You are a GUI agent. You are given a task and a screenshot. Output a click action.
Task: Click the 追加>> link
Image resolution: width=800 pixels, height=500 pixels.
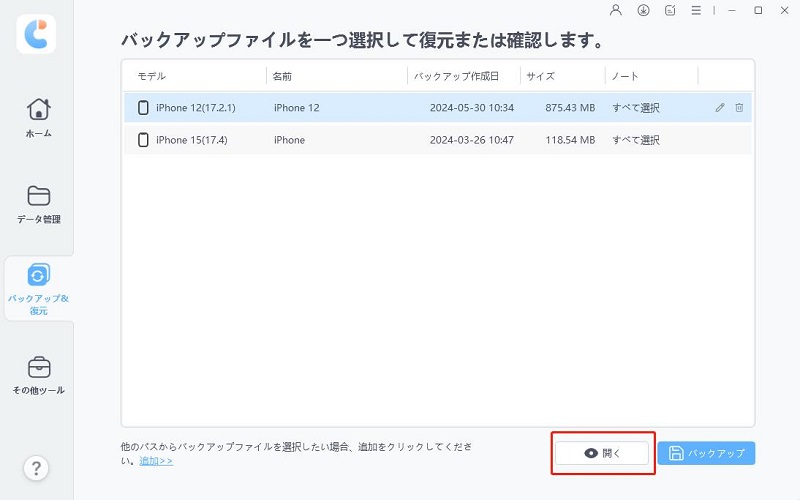(x=156, y=461)
